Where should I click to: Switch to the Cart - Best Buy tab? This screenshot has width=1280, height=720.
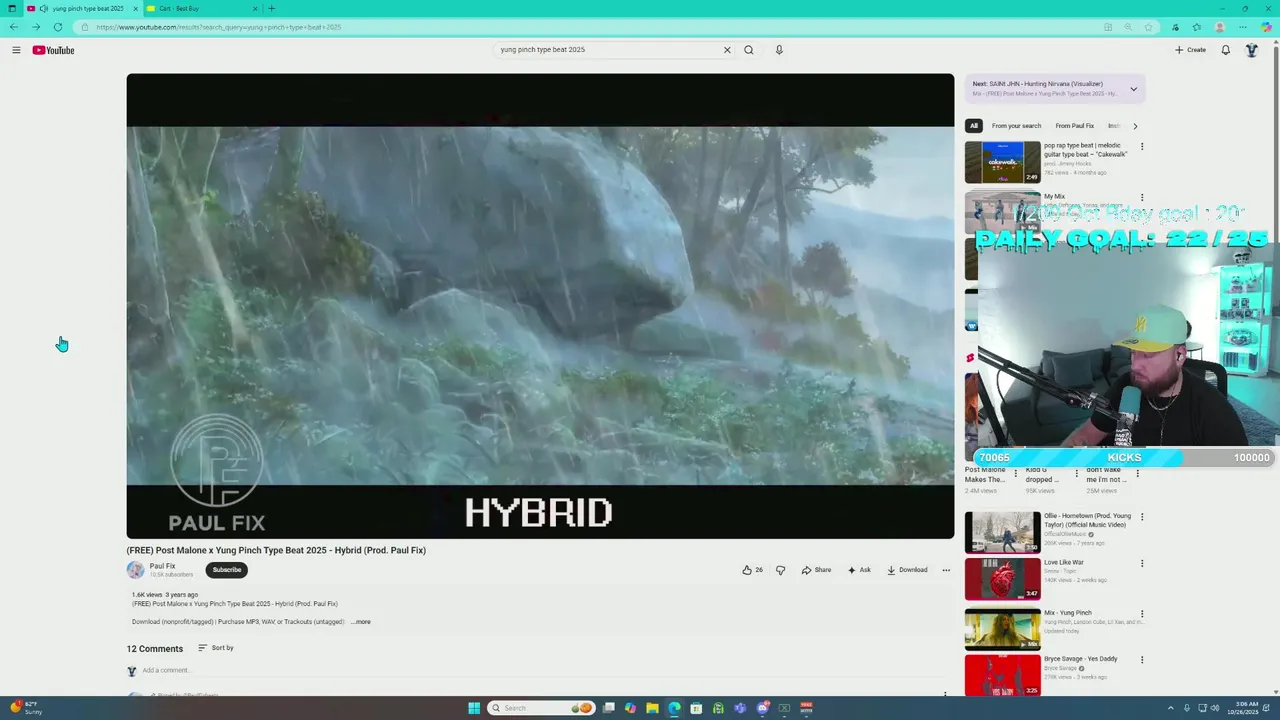click(x=180, y=8)
